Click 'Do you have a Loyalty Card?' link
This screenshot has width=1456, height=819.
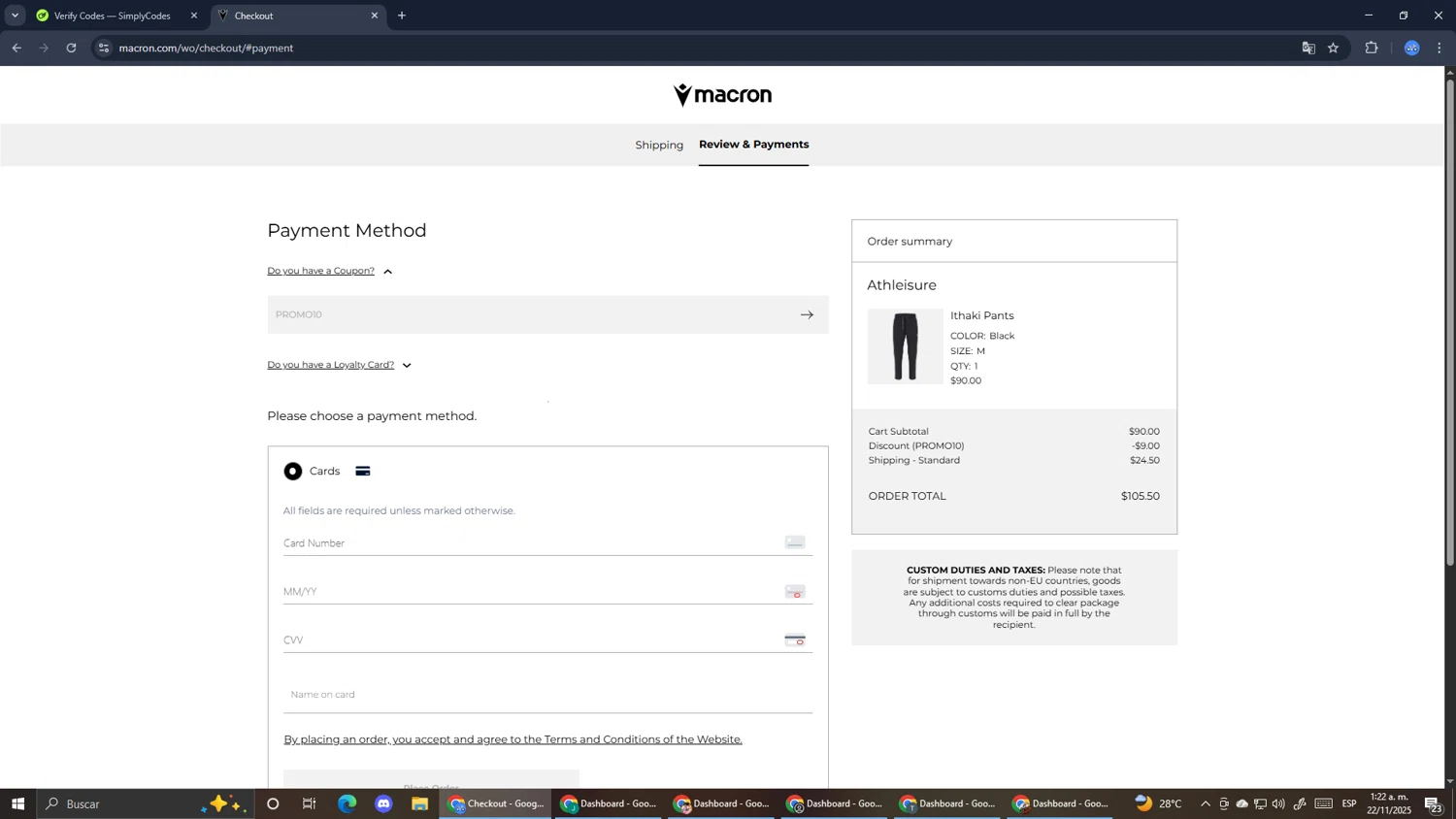330,365
